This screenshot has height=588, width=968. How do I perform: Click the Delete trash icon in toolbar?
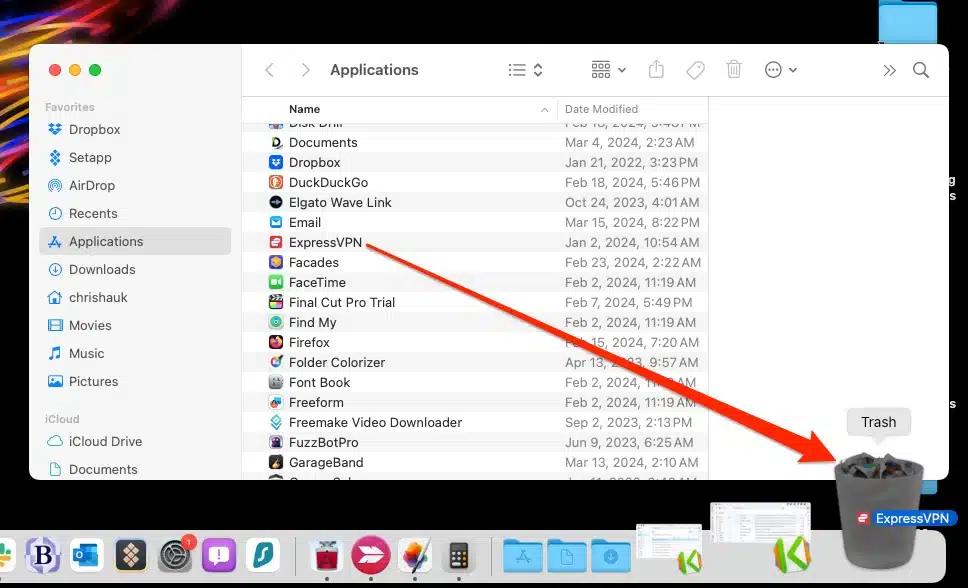point(734,70)
